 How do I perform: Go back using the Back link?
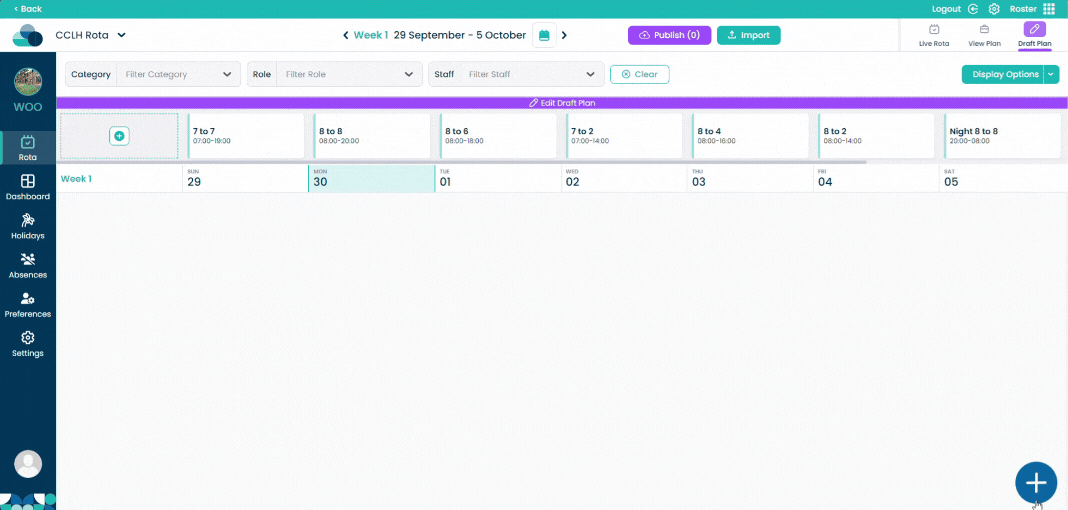coord(28,9)
